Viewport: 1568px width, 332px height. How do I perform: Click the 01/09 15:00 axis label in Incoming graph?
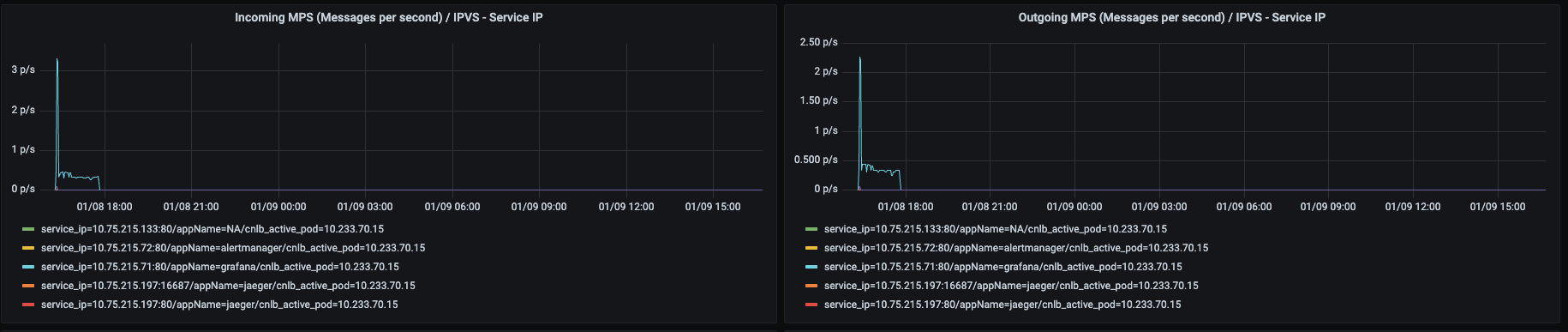pyautogui.click(x=713, y=207)
